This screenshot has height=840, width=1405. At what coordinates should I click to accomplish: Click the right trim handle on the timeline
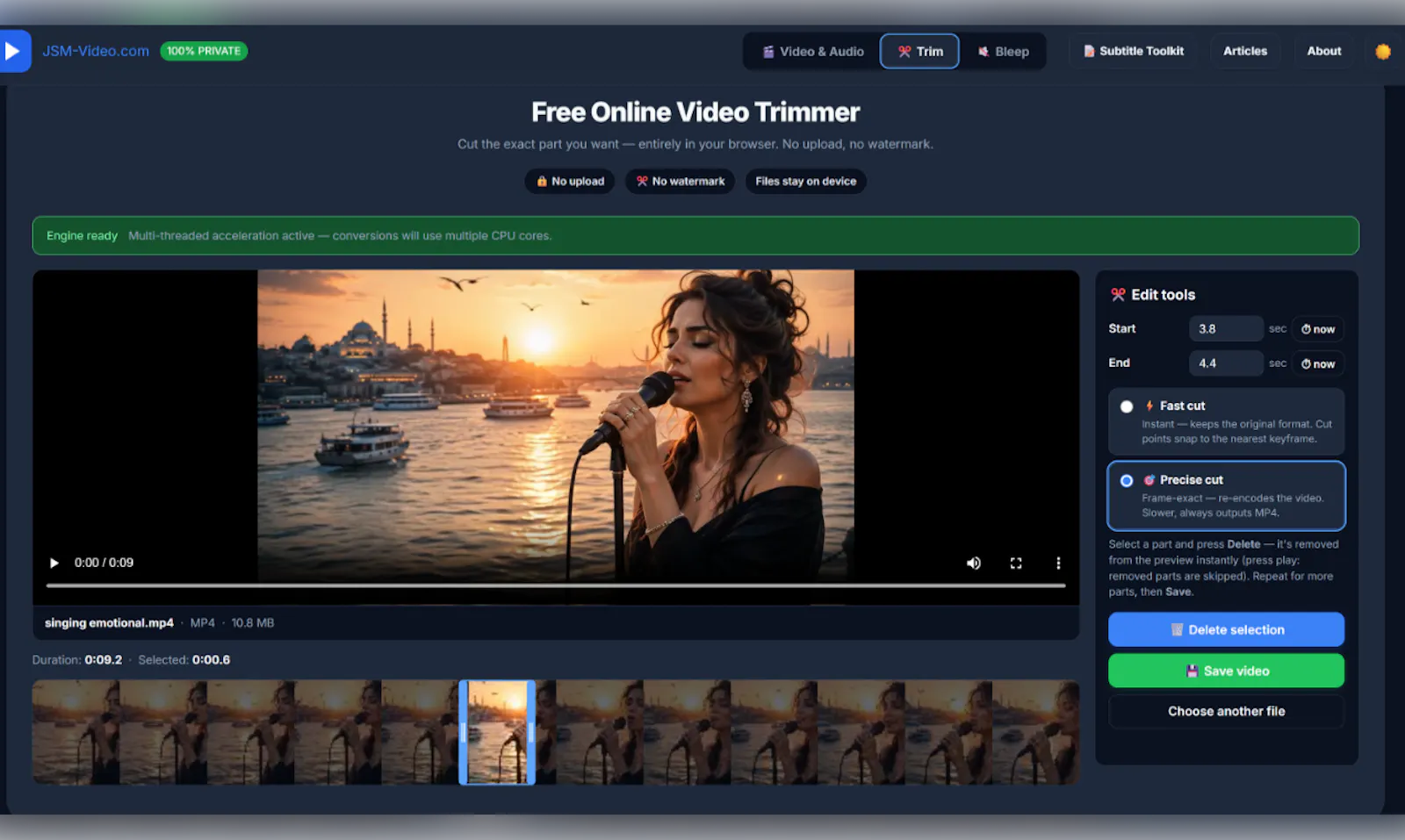click(x=530, y=732)
